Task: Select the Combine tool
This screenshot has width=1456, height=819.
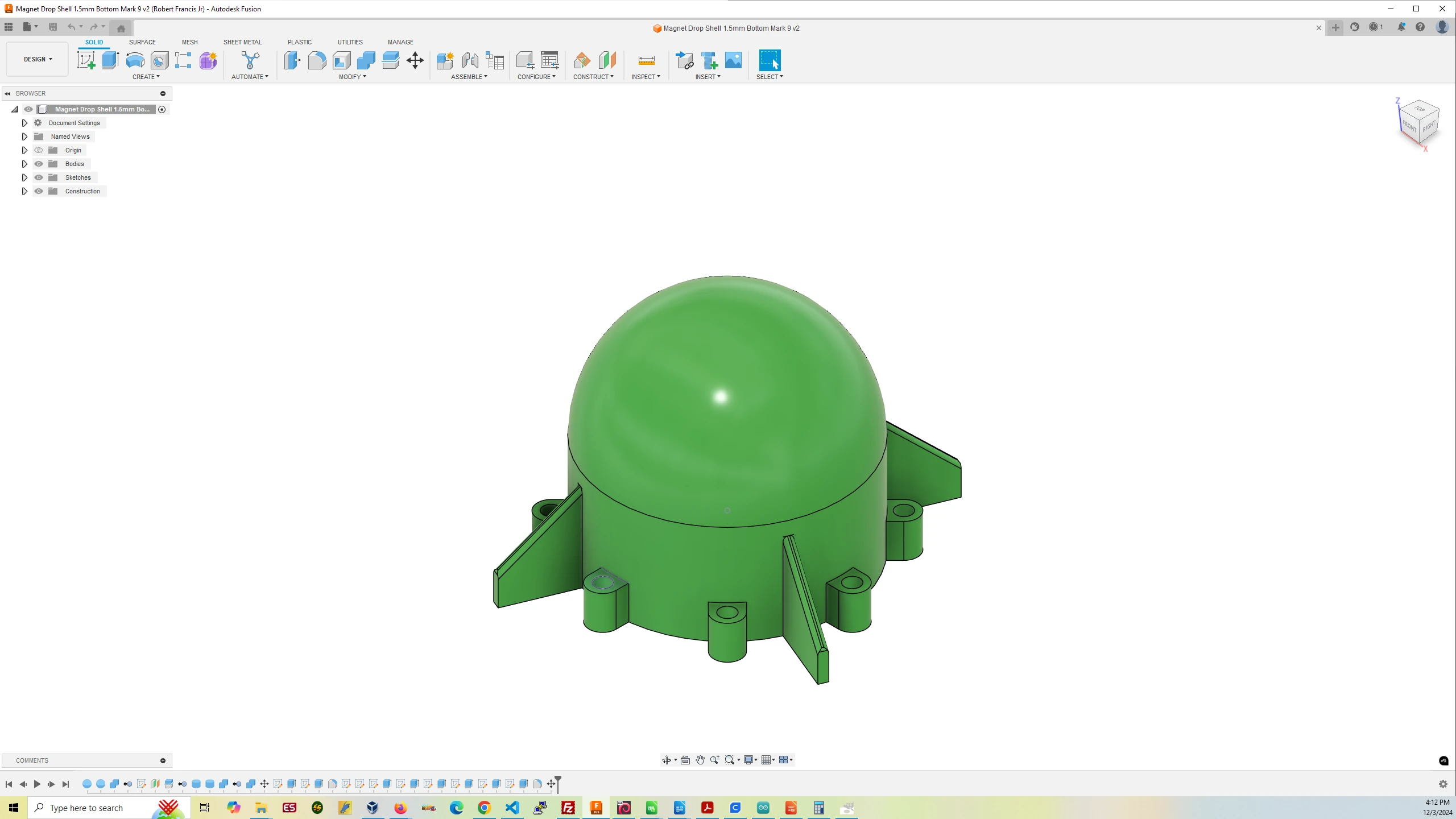Action: pos(366,60)
